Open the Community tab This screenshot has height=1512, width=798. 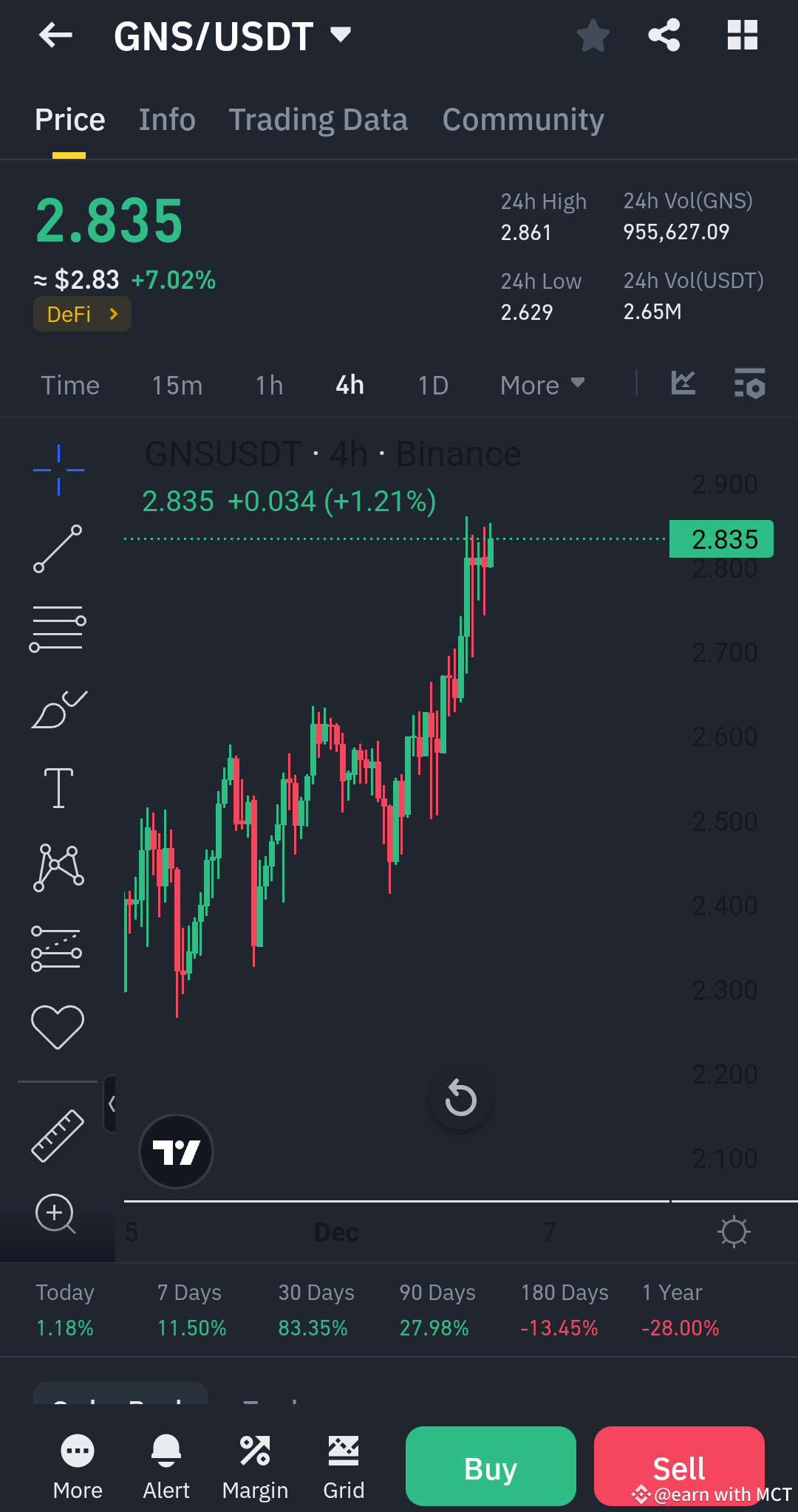pos(522,118)
